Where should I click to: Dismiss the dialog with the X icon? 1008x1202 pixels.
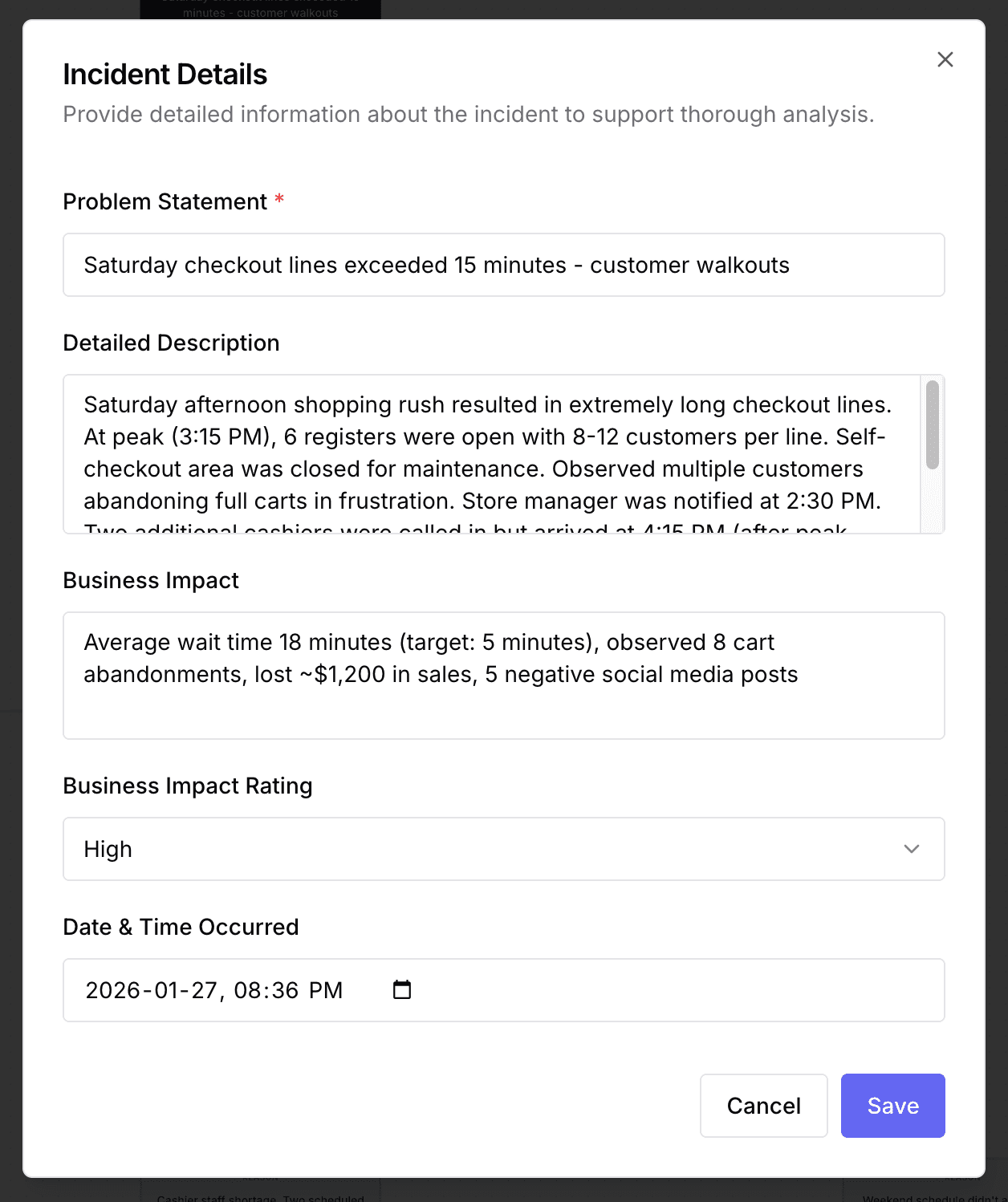coord(945,59)
